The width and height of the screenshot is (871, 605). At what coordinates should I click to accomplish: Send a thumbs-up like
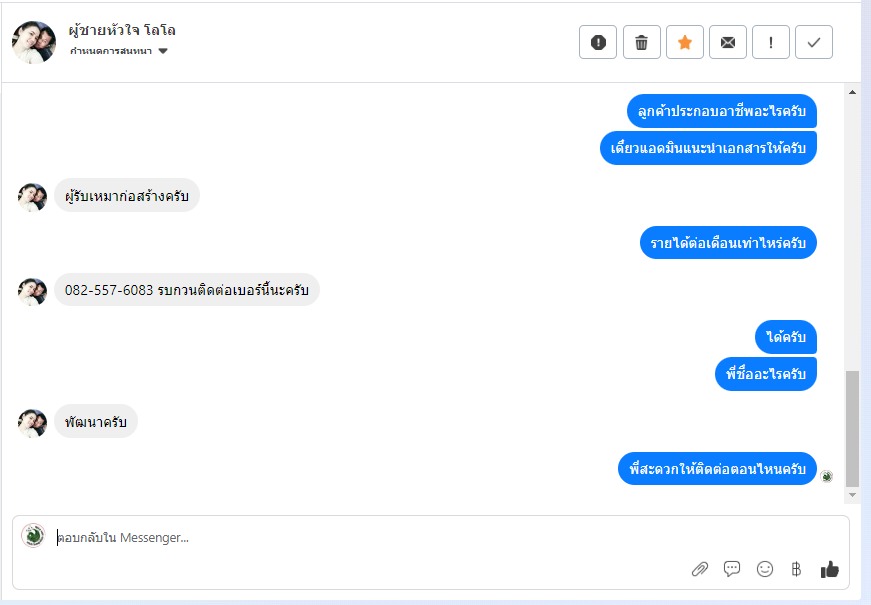pos(829,569)
